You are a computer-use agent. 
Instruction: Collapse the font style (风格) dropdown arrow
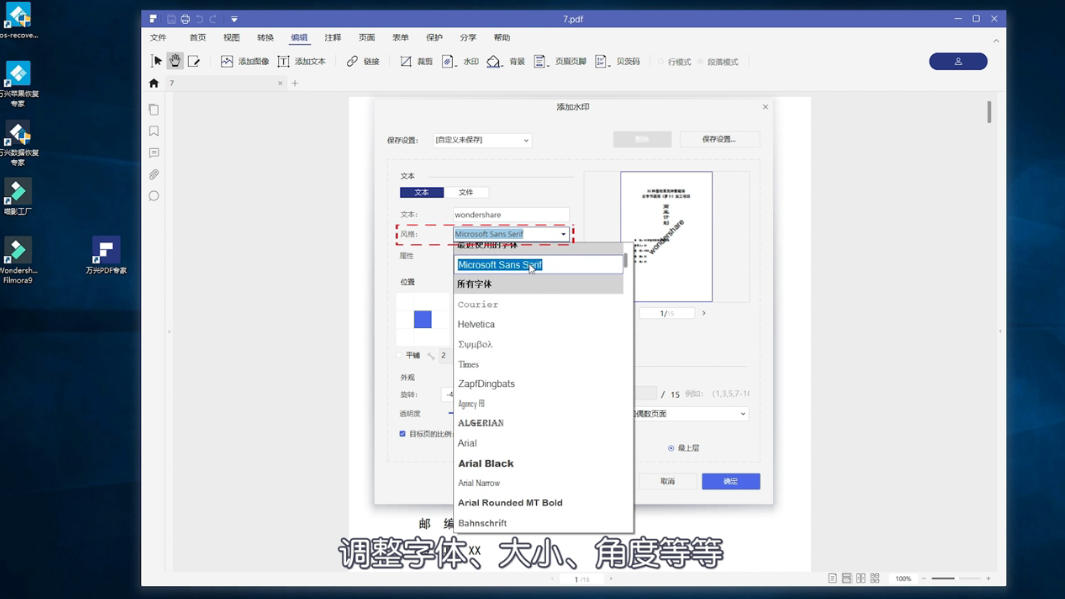coord(563,234)
